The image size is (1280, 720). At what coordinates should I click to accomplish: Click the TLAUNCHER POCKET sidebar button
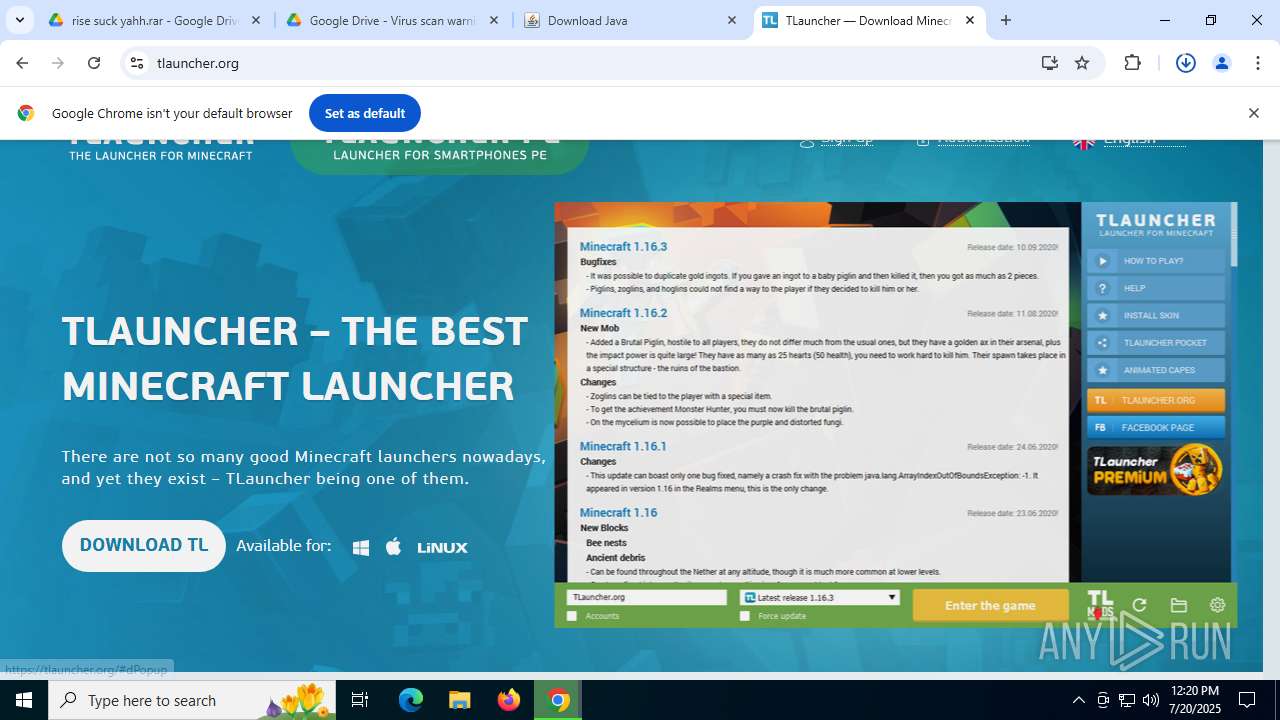coord(1156,343)
